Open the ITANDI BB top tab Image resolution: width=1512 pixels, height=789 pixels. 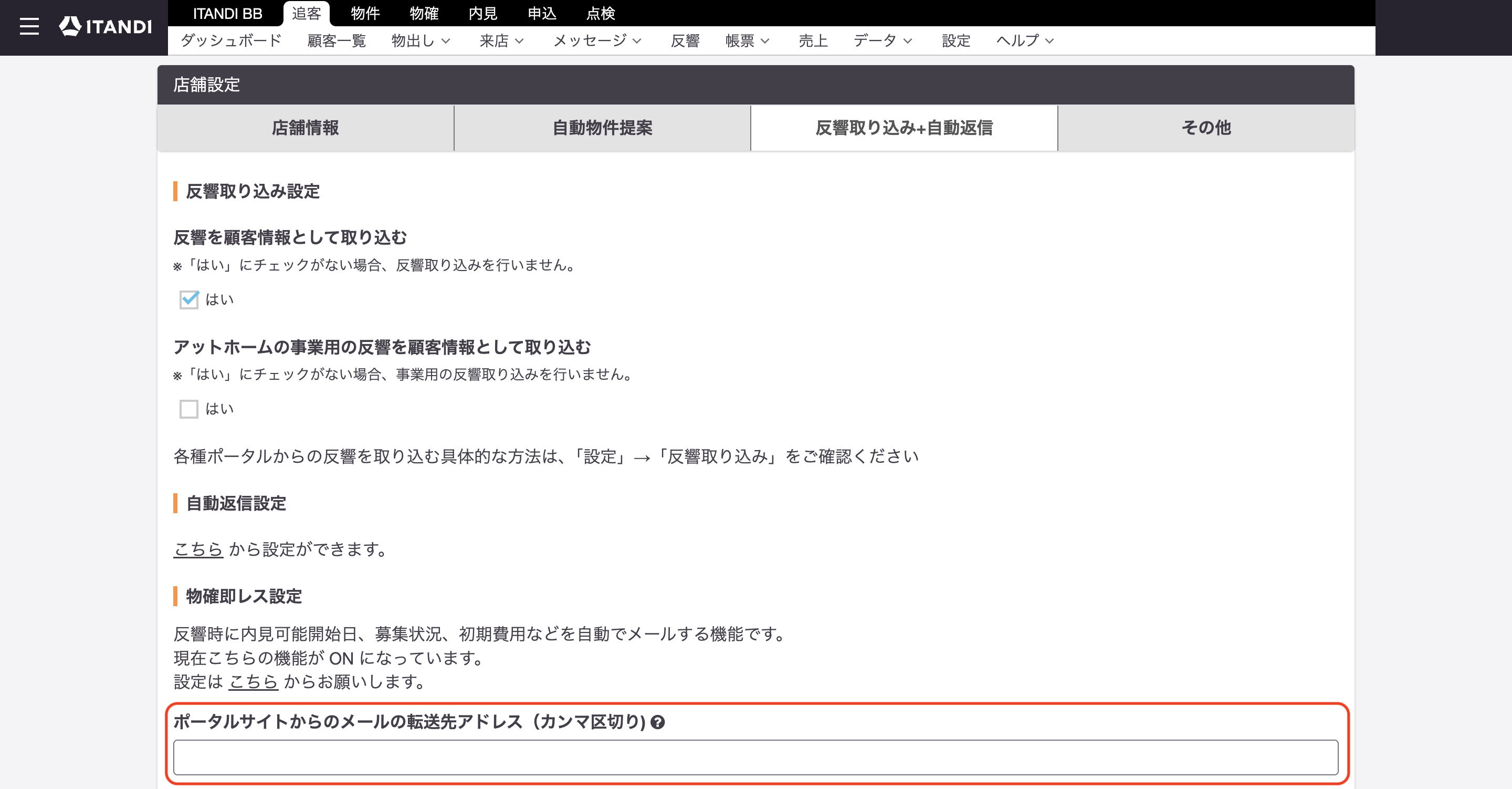tap(228, 13)
